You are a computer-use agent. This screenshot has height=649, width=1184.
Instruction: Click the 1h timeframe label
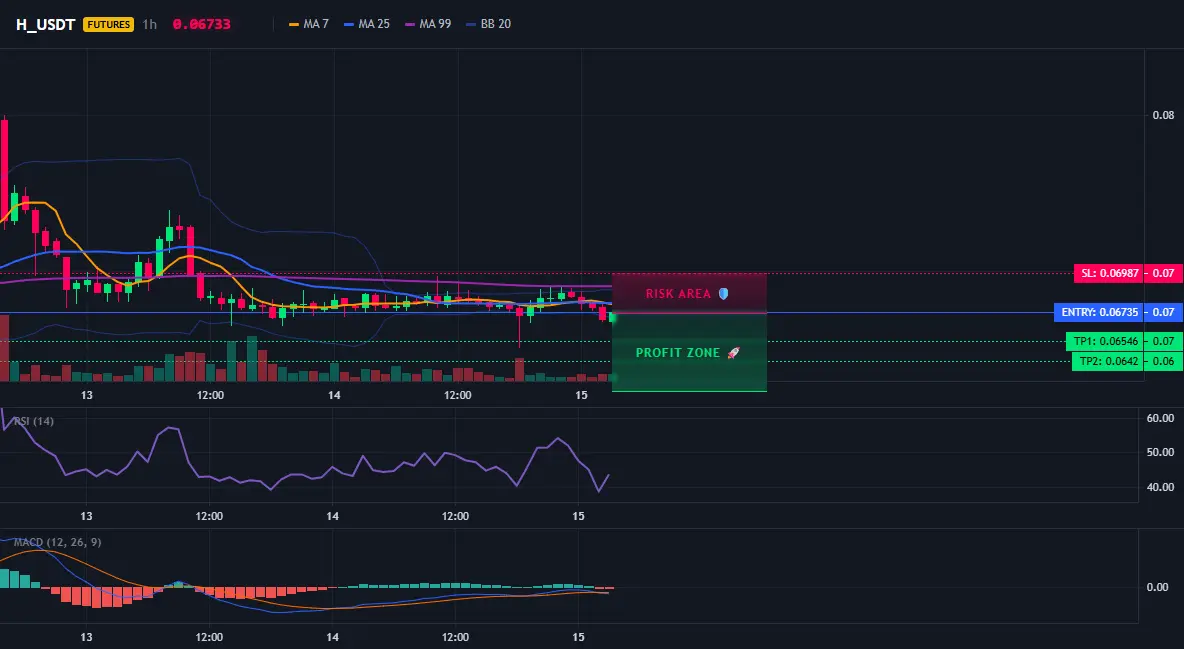coord(150,24)
